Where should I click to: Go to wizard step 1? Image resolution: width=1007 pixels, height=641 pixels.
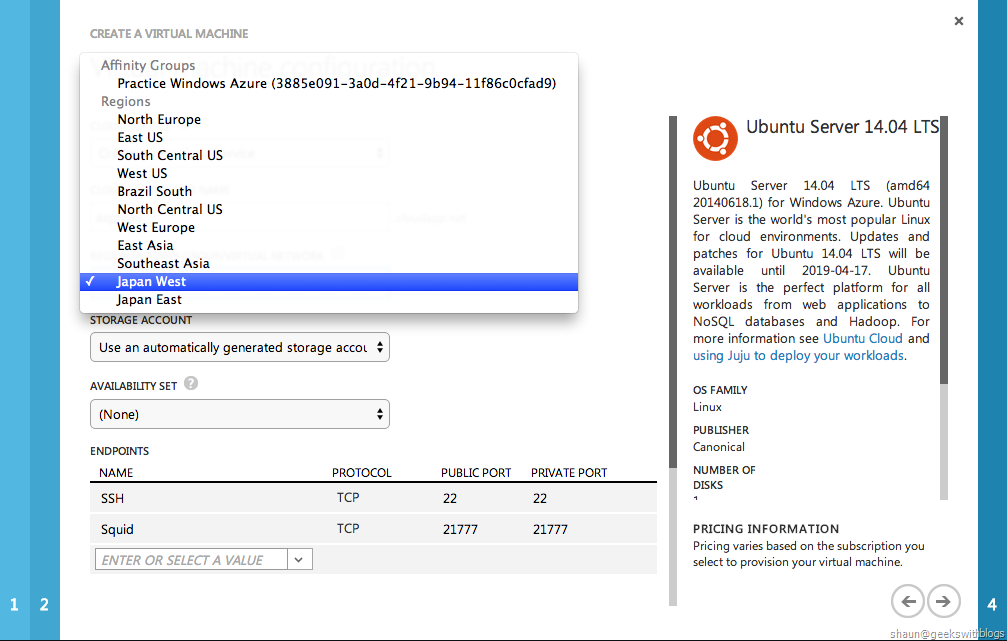[x=14, y=604]
